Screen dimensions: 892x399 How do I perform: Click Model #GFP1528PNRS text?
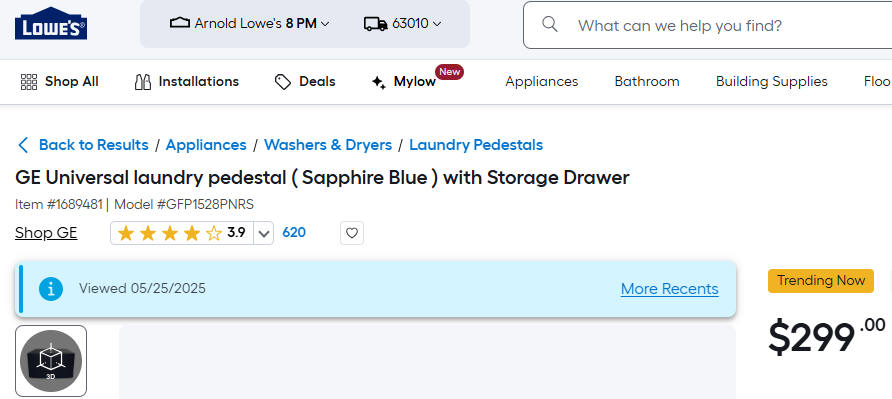tap(184, 204)
